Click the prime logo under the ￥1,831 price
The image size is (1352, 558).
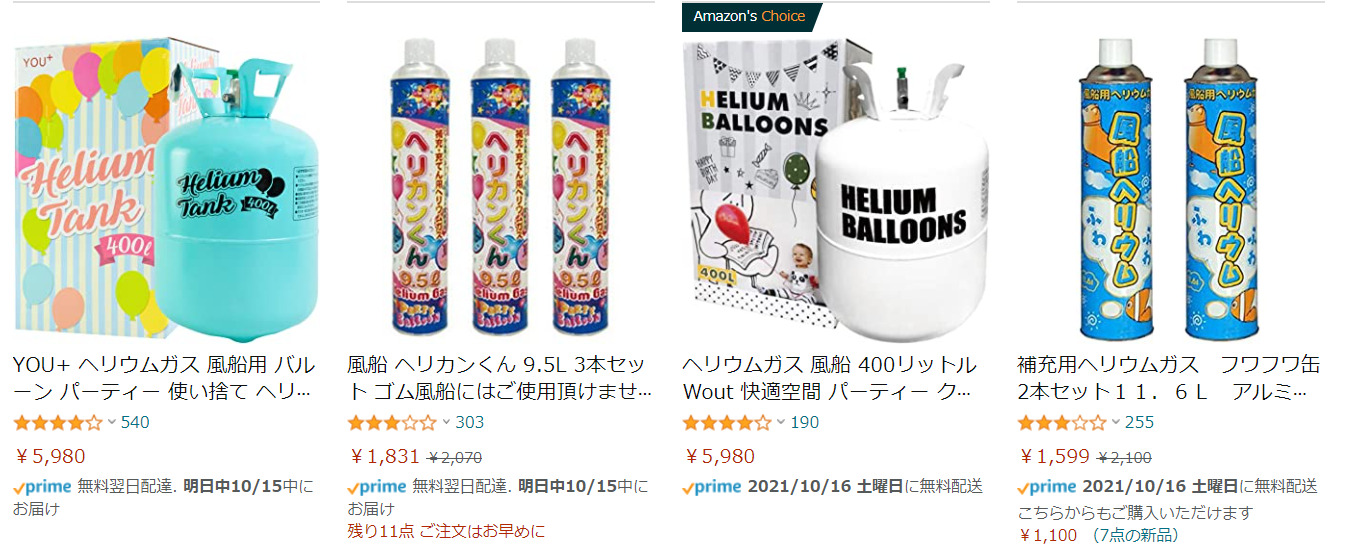[377, 487]
